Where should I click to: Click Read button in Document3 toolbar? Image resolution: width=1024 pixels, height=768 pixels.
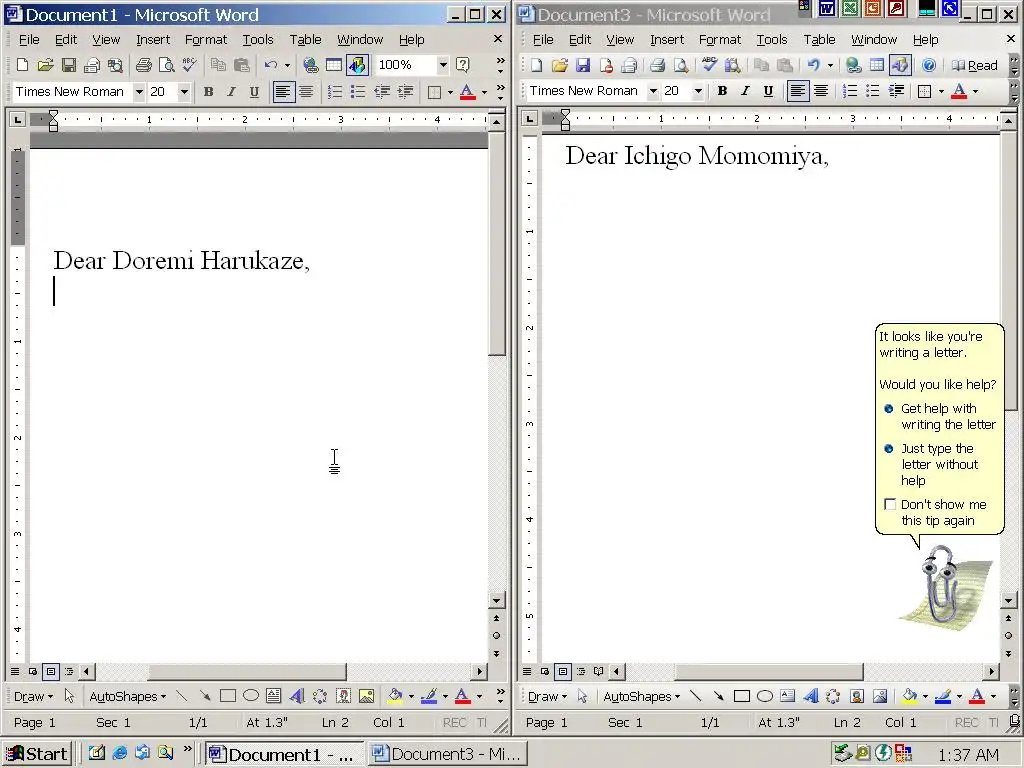[974, 65]
